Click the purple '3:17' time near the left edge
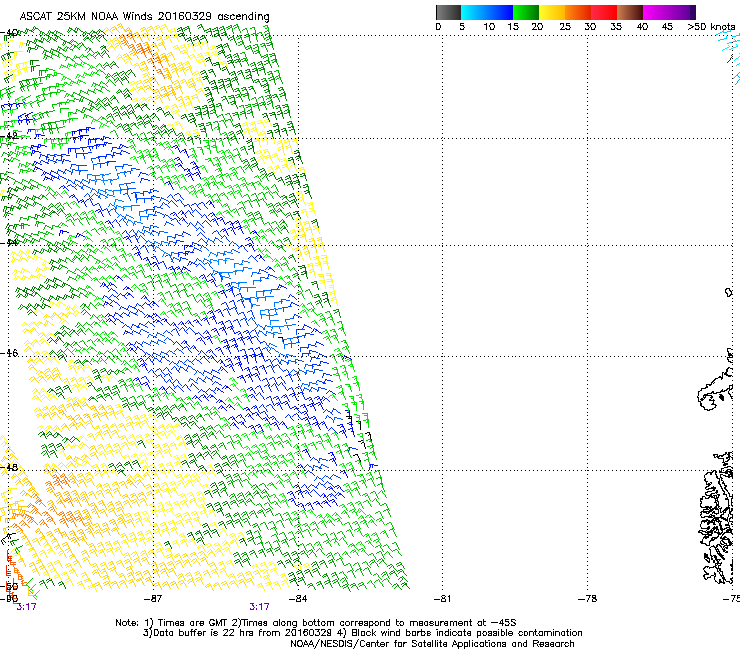The width and height of the screenshot is (740, 650). (x=26, y=607)
